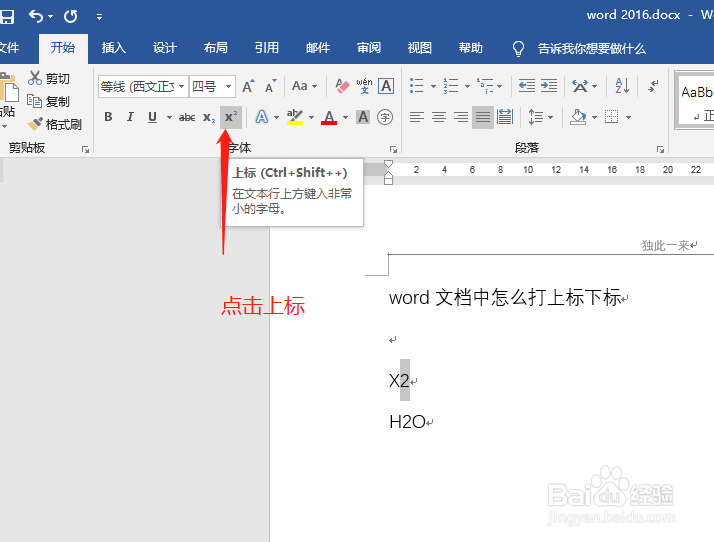Viewport: 714px width, 542px height.
Task: Click the Undo arrow icon
Action: [x=36, y=16]
